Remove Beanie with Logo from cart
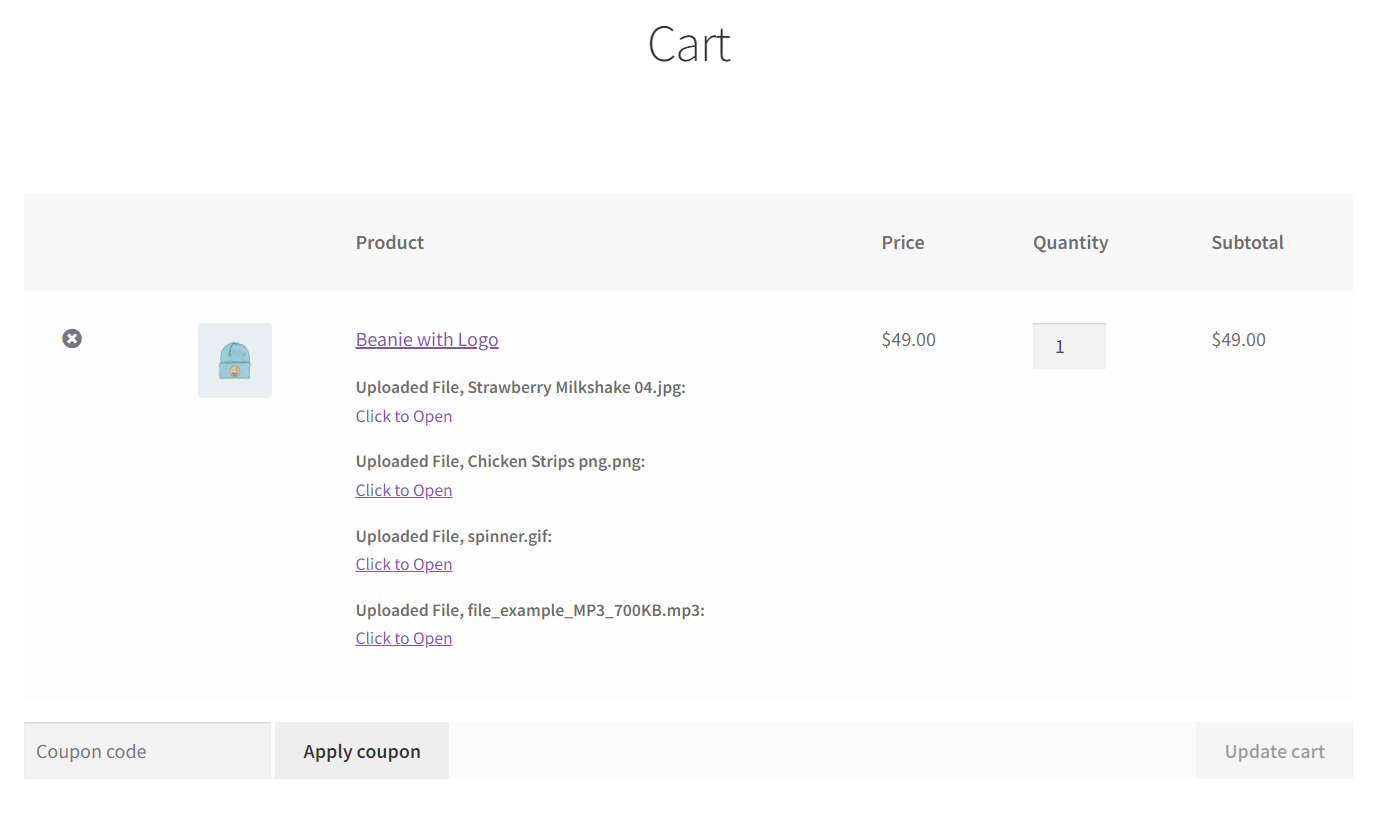 [x=71, y=338]
